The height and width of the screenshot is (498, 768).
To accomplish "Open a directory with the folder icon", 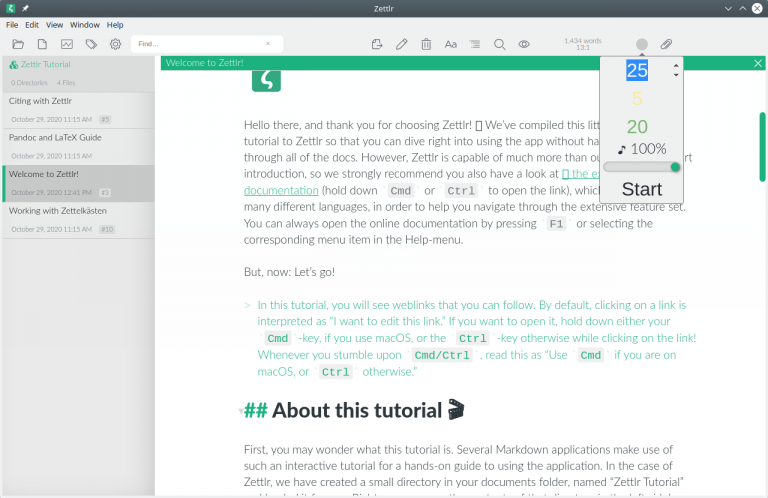I will coord(18,44).
